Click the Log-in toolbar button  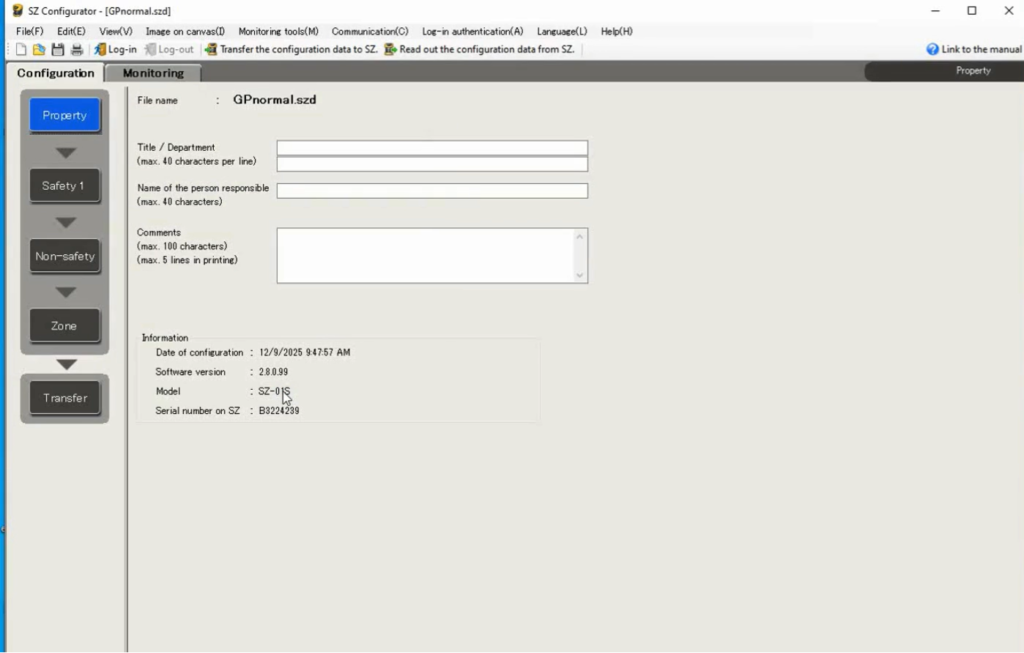(x=115, y=49)
